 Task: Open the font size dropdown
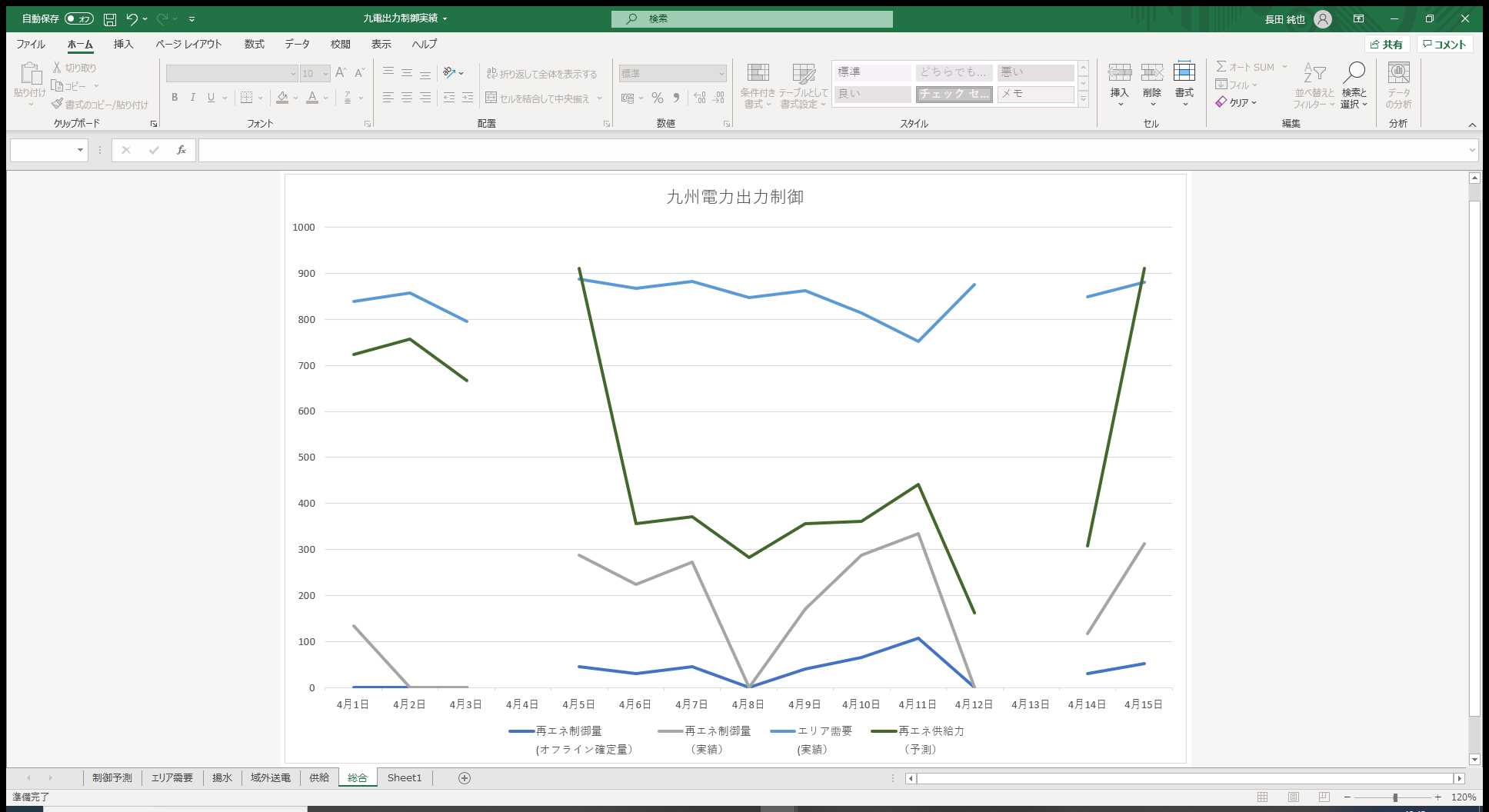pos(326,74)
